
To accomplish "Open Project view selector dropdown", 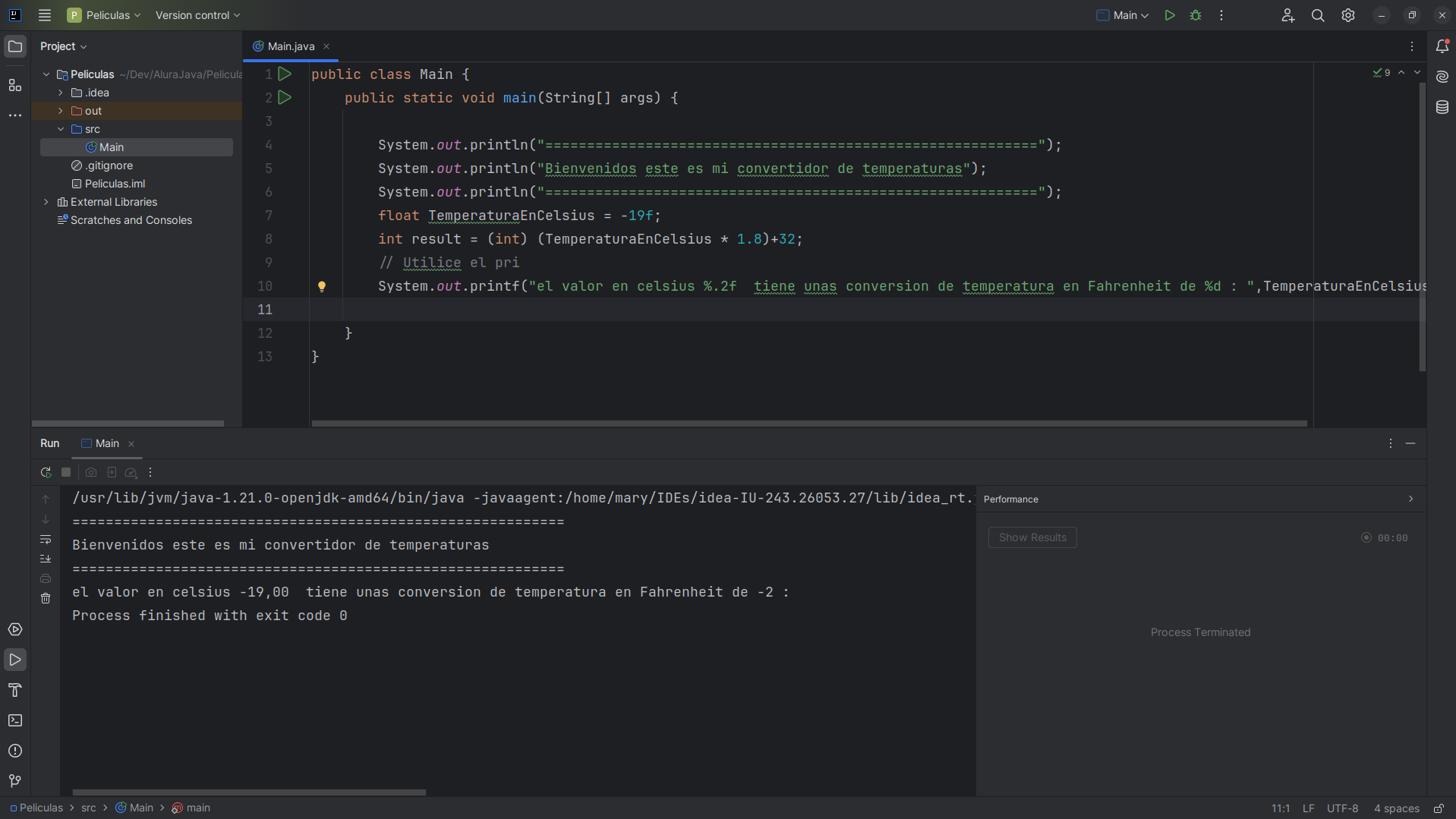I will [x=64, y=46].
